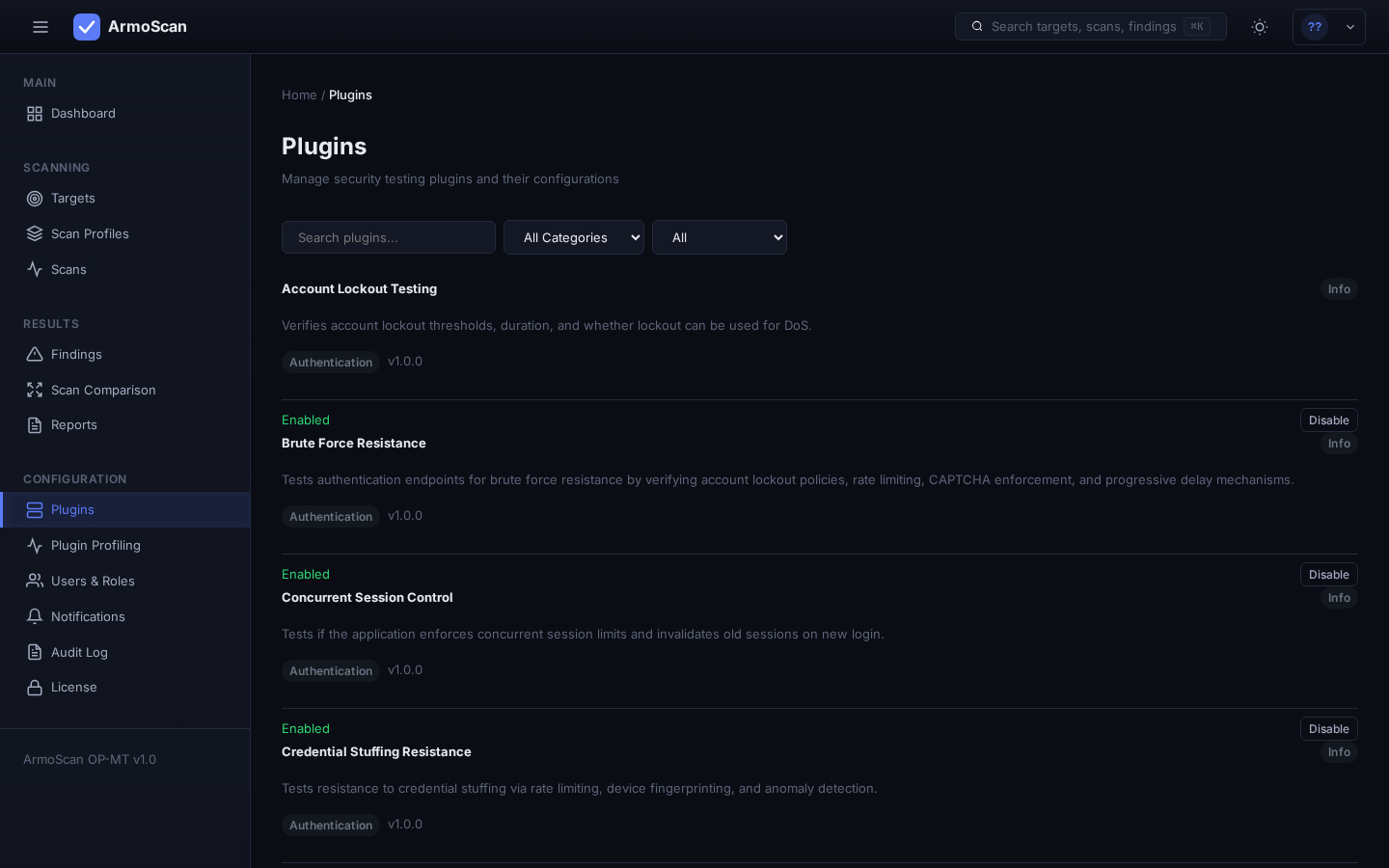Click the Account Lockout Testing title
The height and width of the screenshot is (868, 1389).
359,288
